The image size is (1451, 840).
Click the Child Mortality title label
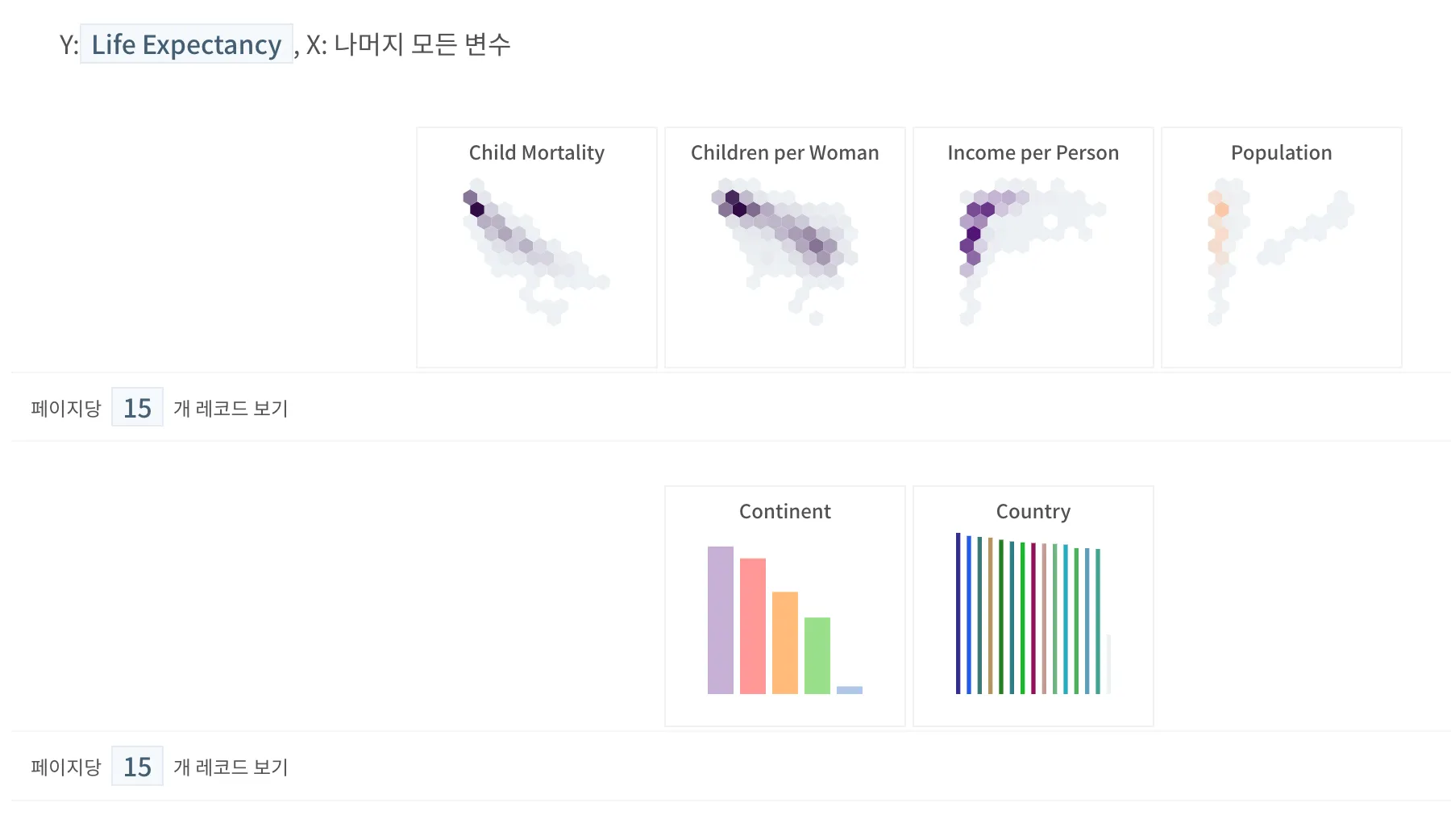coord(536,153)
